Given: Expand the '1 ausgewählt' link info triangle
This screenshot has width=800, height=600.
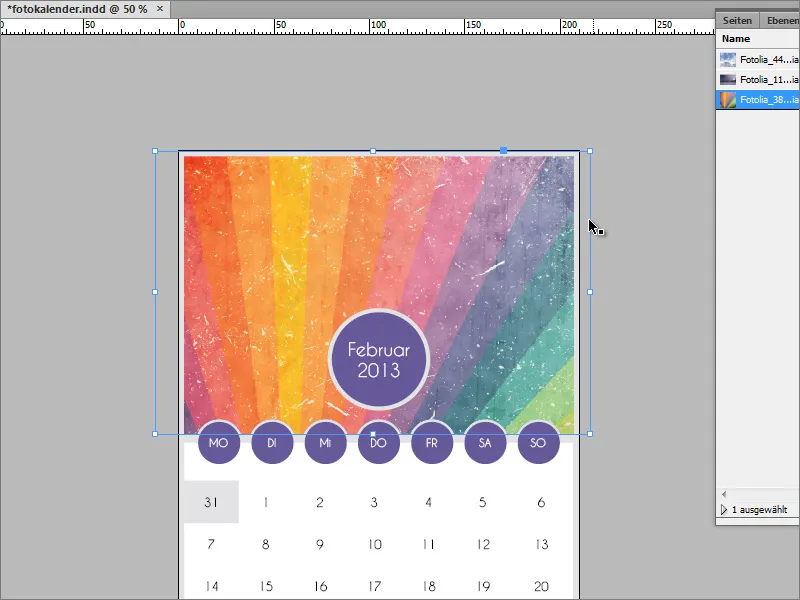Looking at the screenshot, I should point(723,510).
